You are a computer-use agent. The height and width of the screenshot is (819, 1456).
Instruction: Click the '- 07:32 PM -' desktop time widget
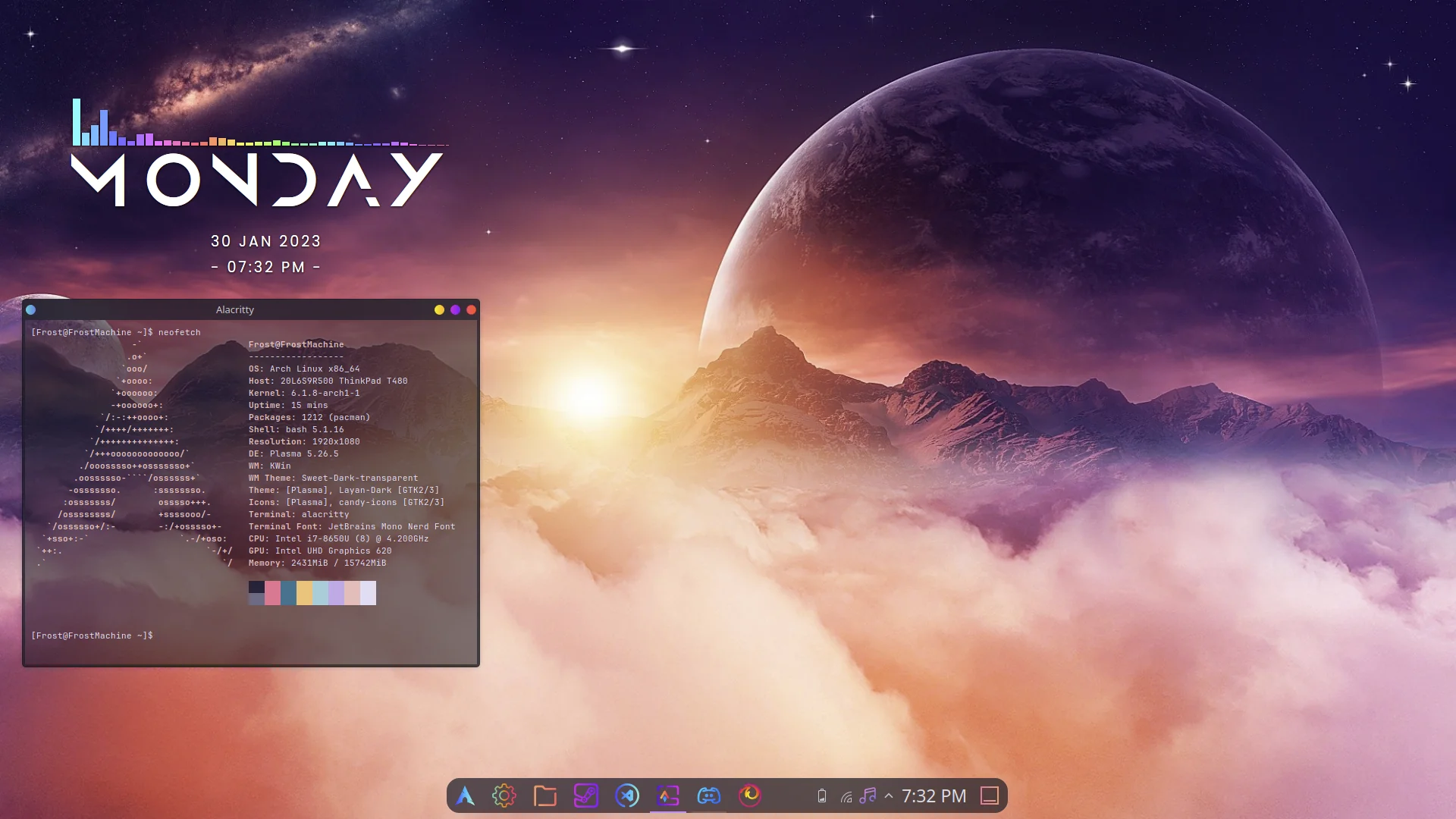pyautogui.click(x=266, y=267)
